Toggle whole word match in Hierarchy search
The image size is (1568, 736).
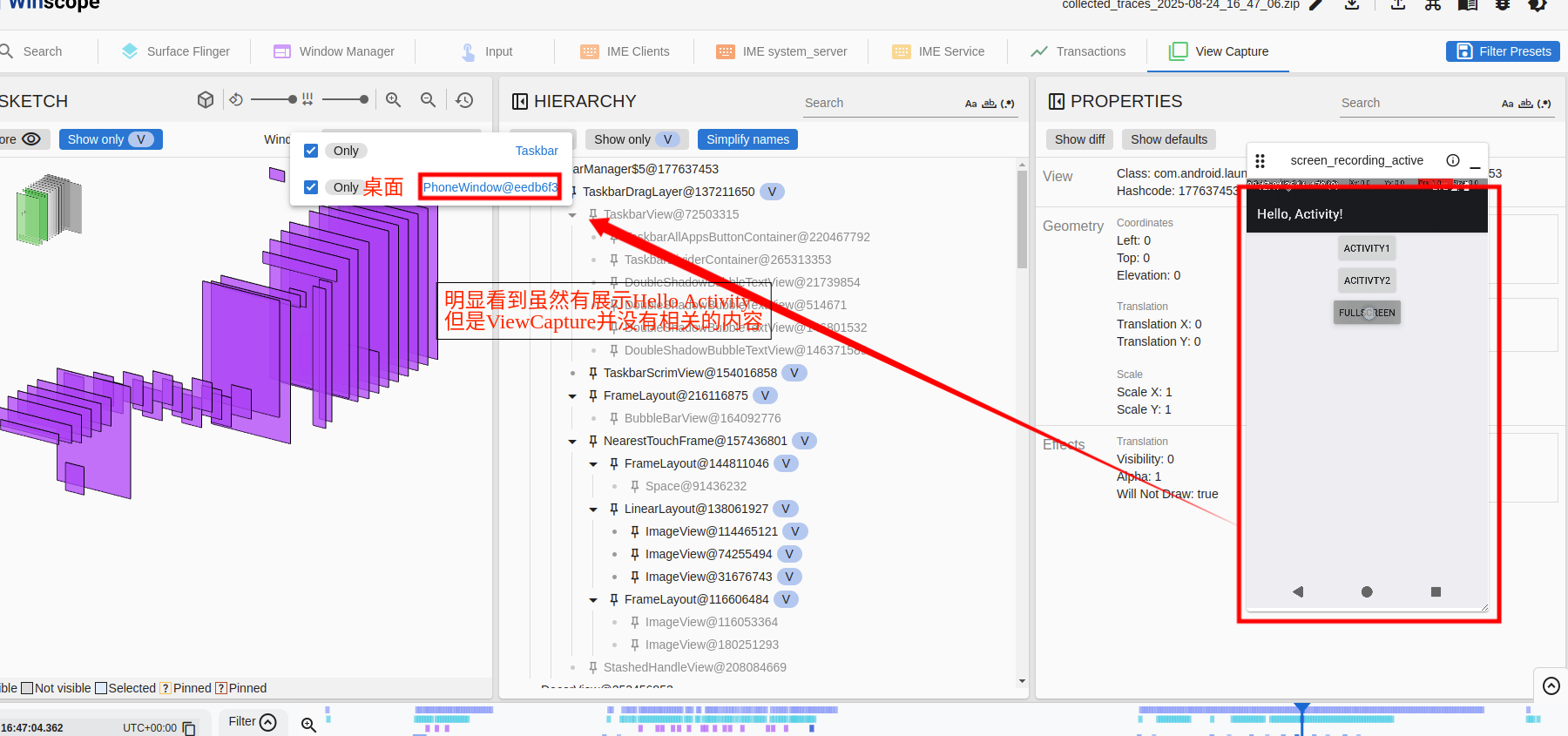(x=989, y=104)
